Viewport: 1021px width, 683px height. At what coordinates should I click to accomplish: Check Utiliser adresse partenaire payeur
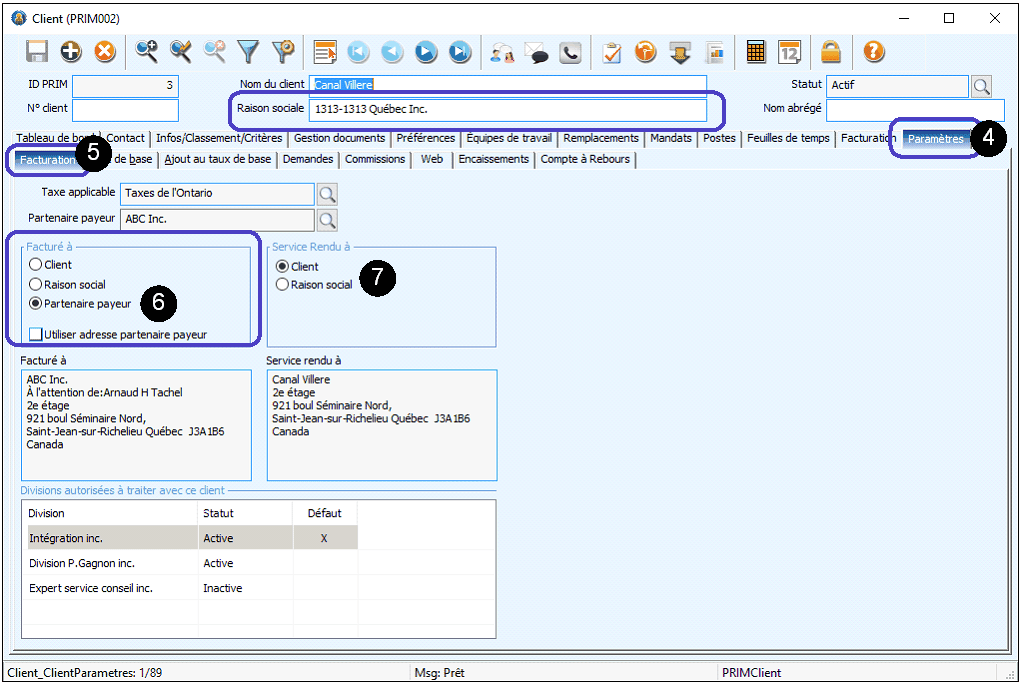(36, 334)
